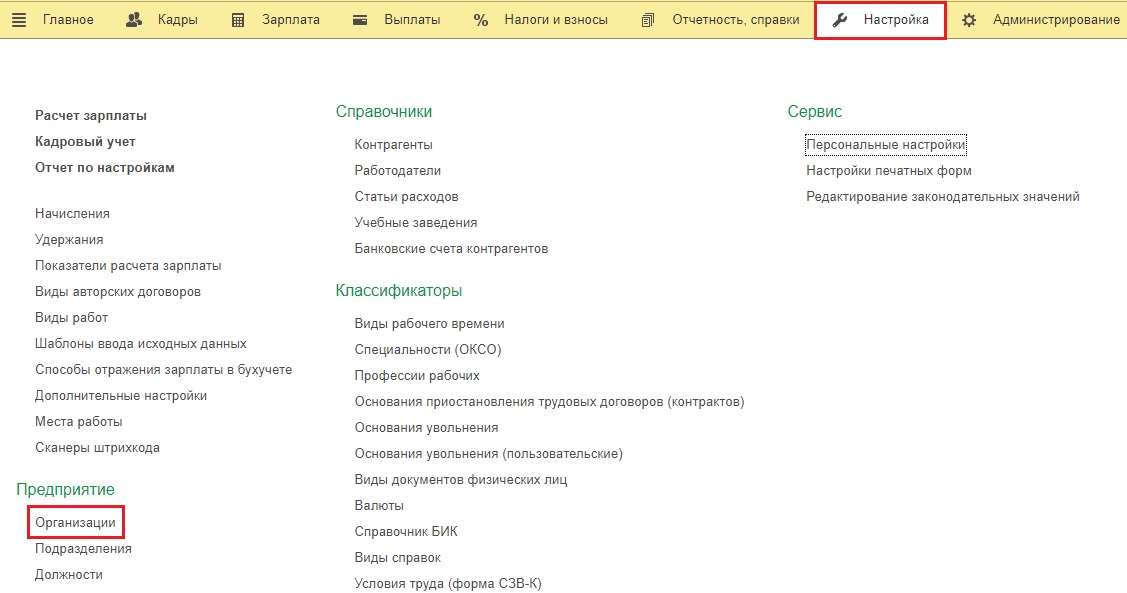Open the Администрирование section
The image size is (1127, 593).
coord(1057,19)
